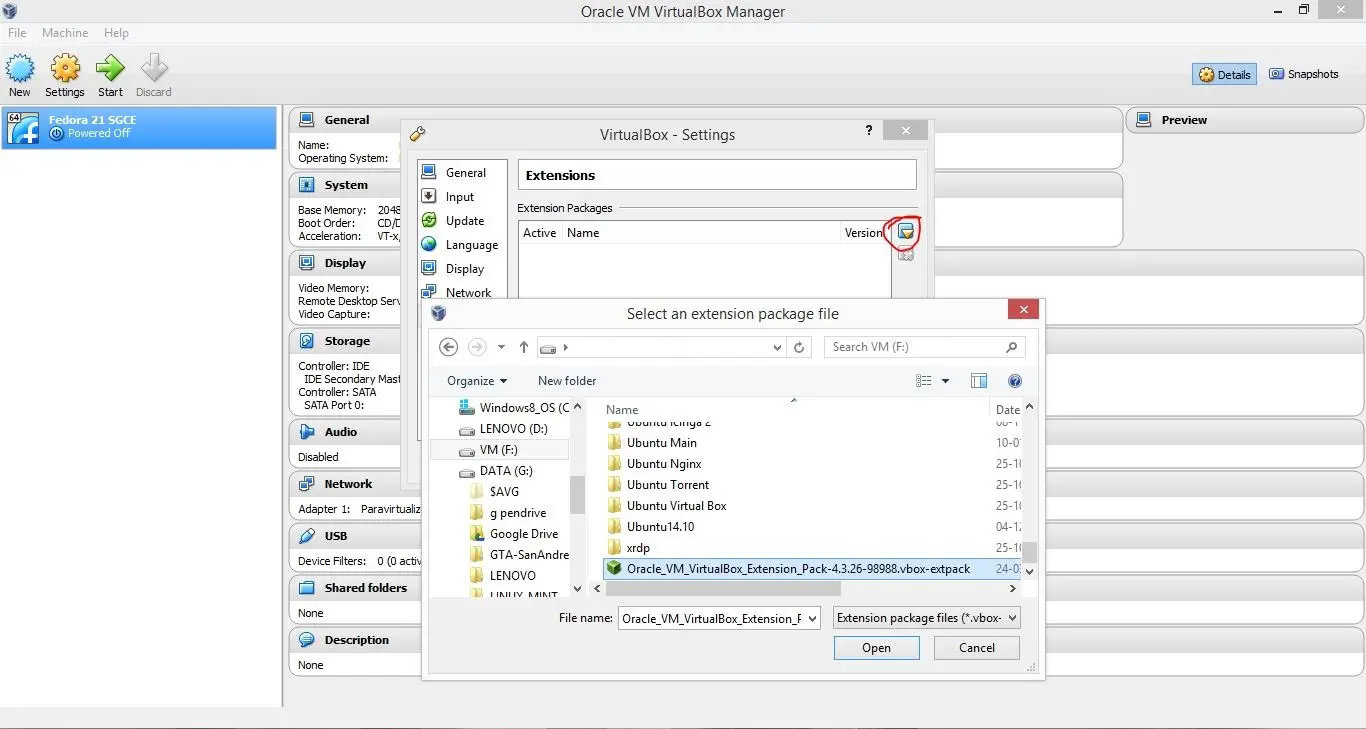
Task: Open the Help menu
Action: tap(116, 33)
